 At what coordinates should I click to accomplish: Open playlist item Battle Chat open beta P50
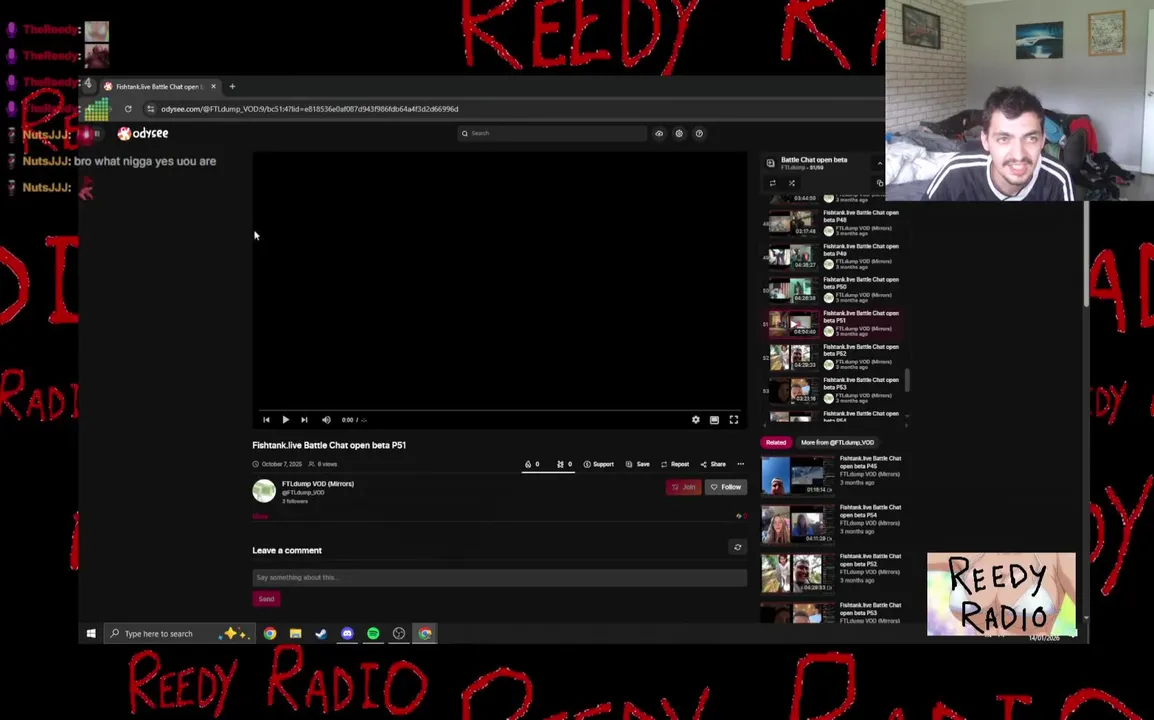(833, 290)
